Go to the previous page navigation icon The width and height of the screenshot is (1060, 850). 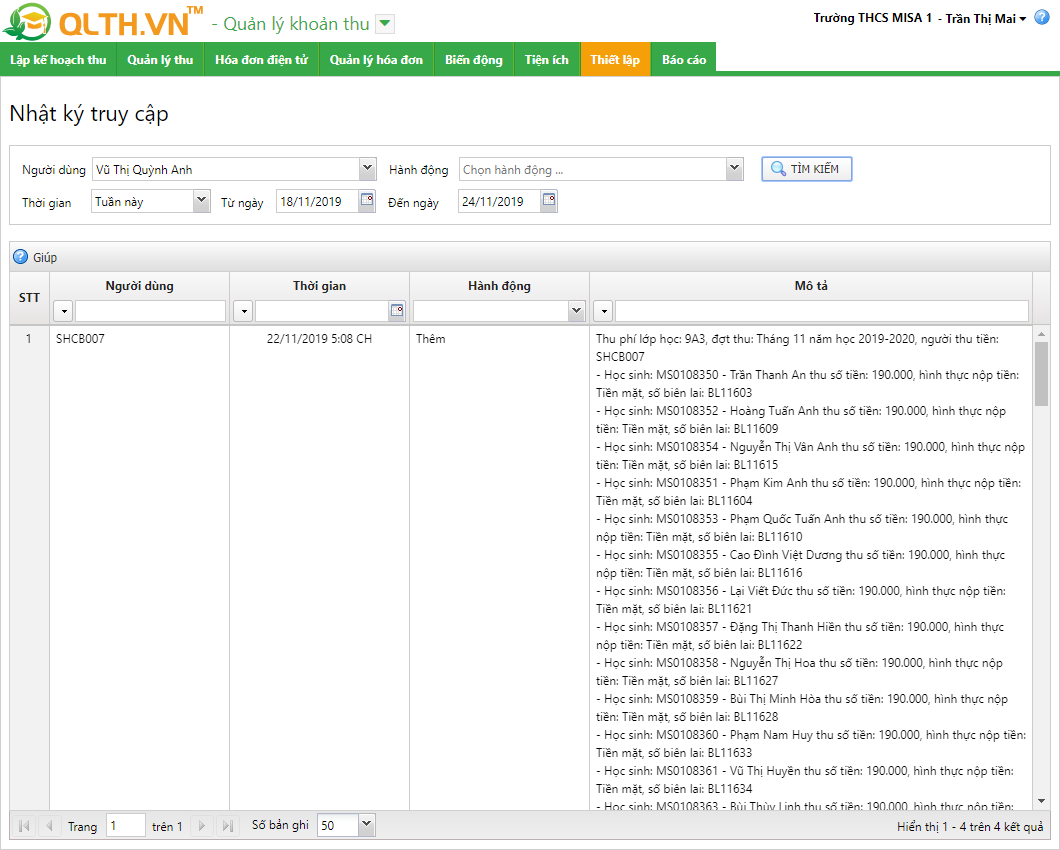(49, 826)
